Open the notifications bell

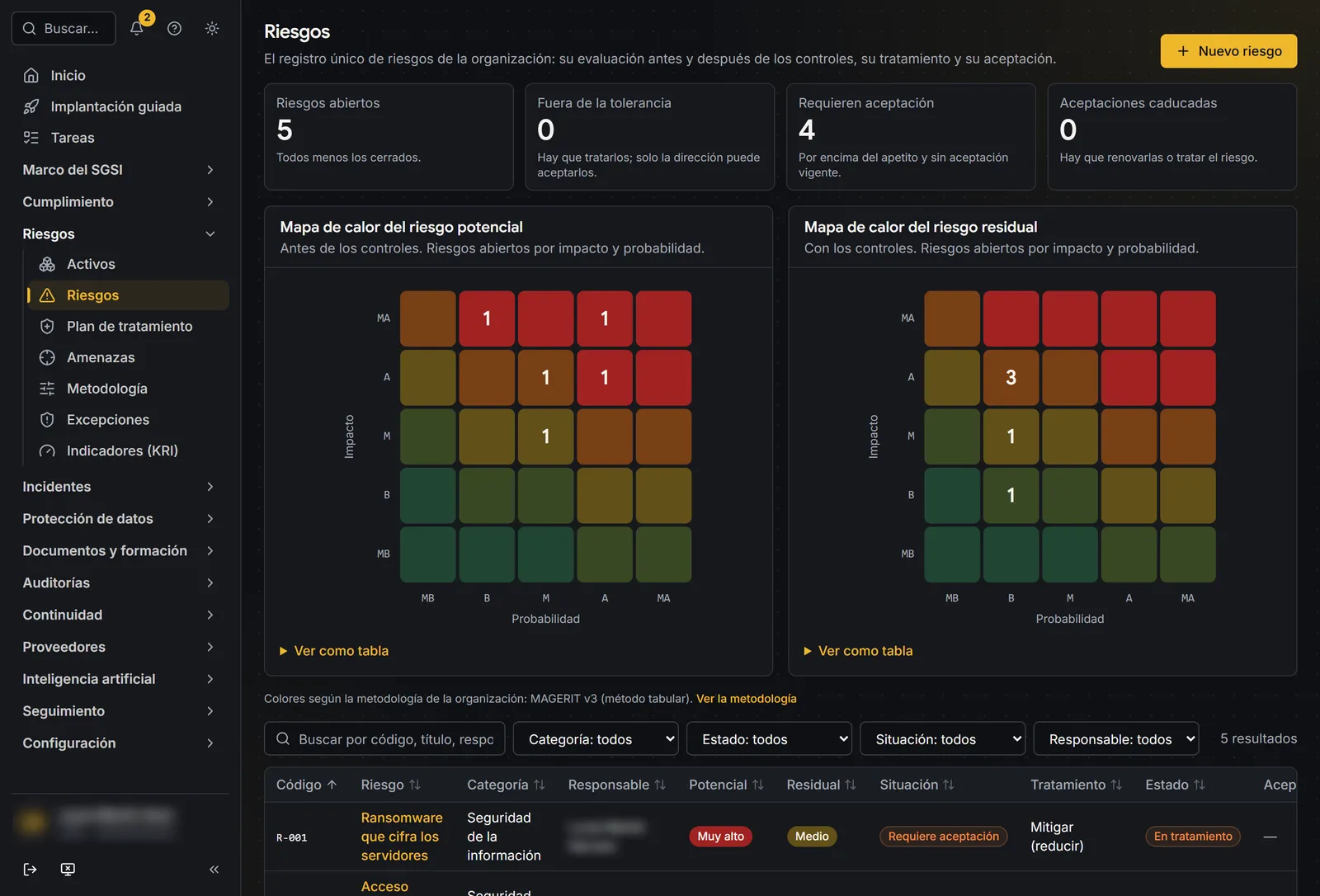pyautogui.click(x=137, y=28)
